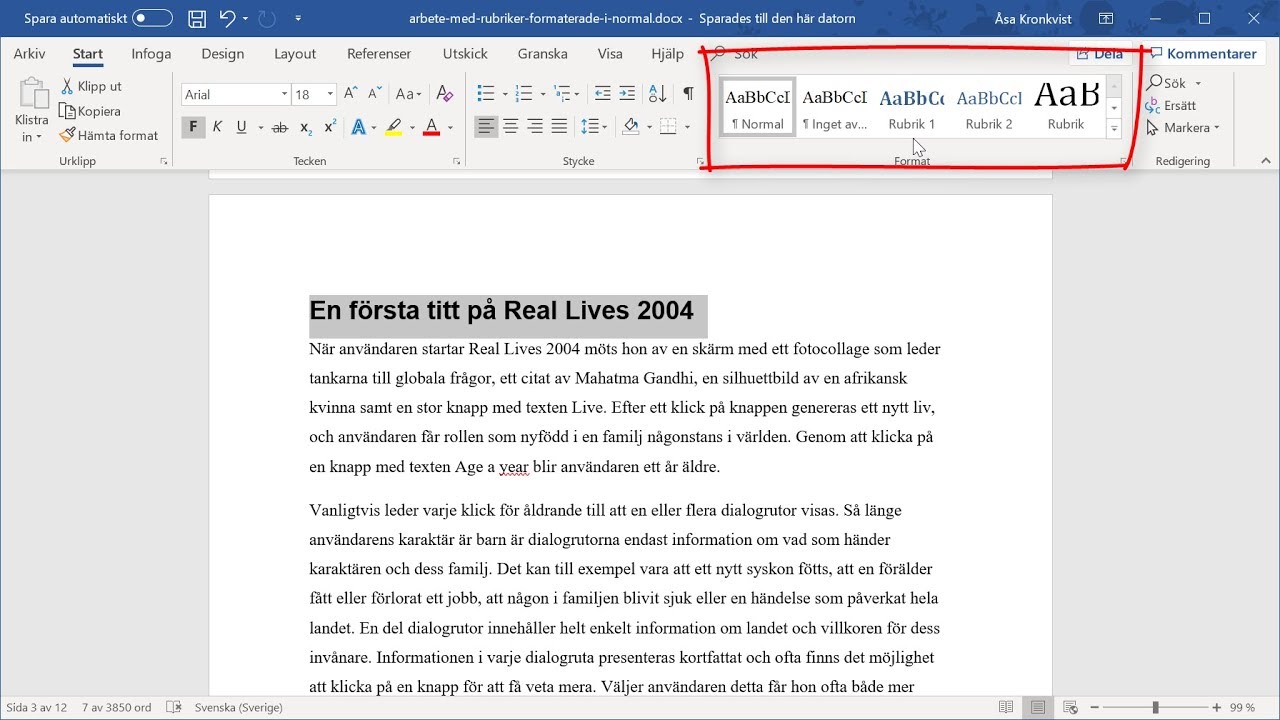Screen dimensions: 1280x720
Task: Open the Arial font name dropdown
Action: coord(284,94)
